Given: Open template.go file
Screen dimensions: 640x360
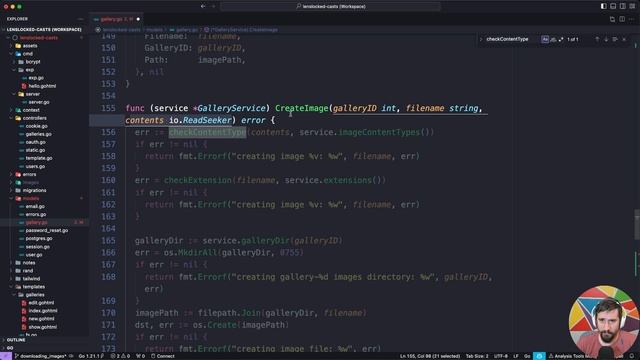Looking at the screenshot, I should point(39,158).
